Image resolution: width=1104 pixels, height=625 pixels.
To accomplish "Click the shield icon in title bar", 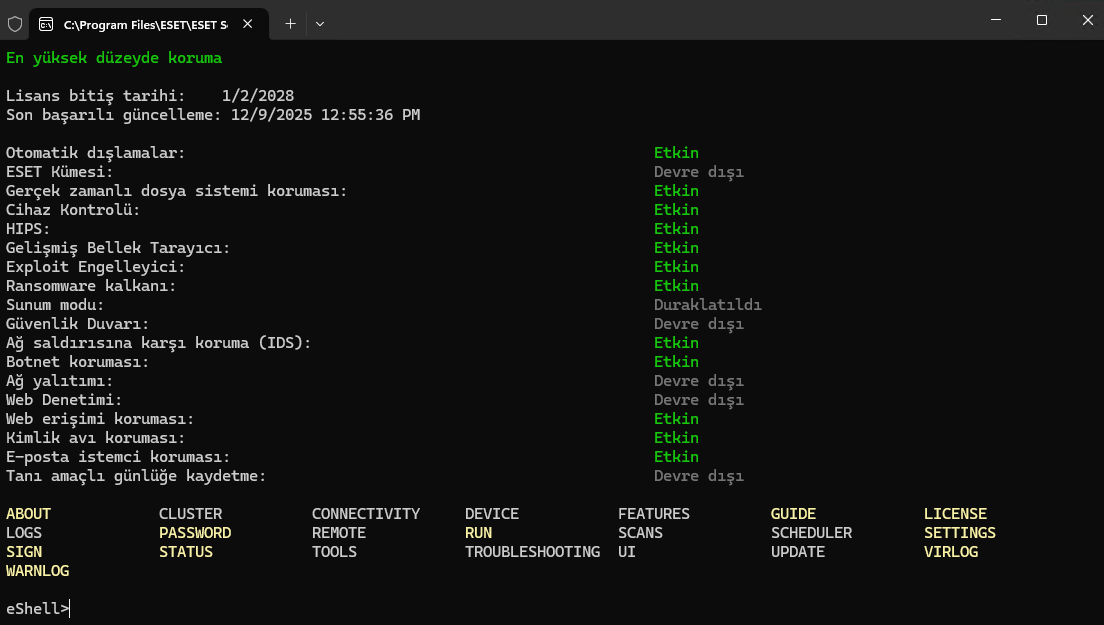I will tap(15, 23).
